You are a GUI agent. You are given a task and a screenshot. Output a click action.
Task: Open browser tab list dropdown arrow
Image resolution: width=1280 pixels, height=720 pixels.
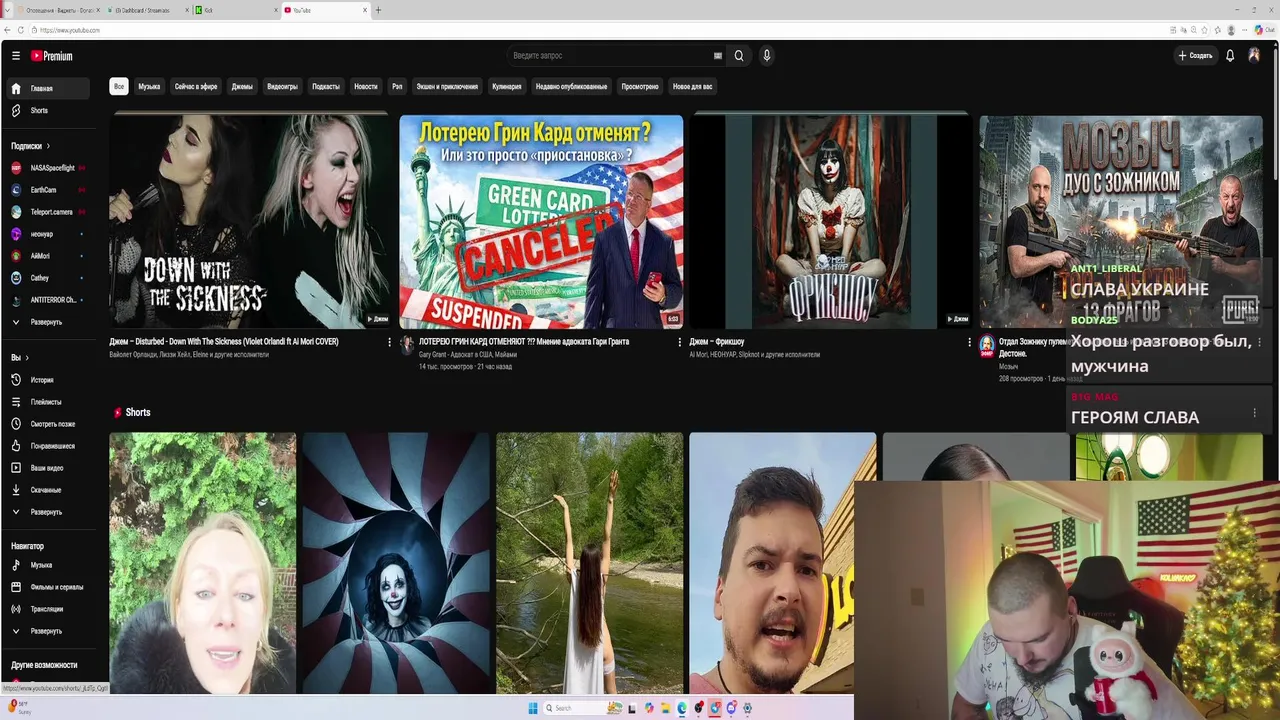pos(5,10)
